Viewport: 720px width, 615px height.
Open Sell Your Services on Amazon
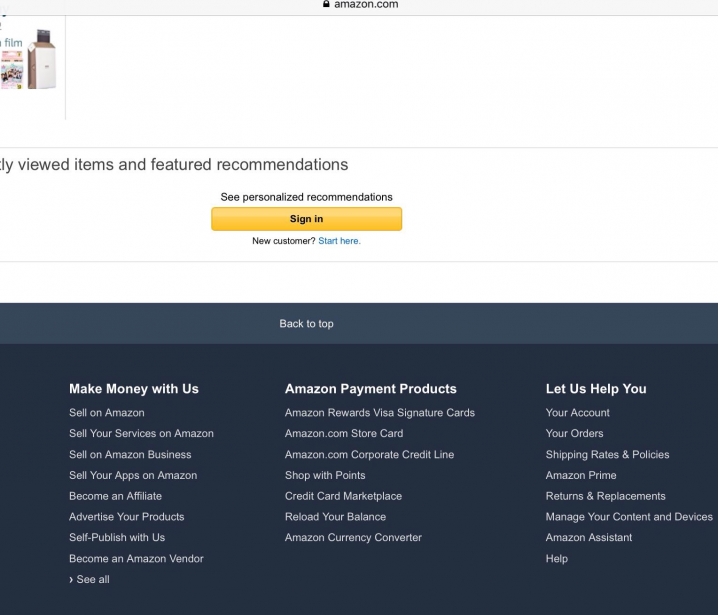point(141,433)
